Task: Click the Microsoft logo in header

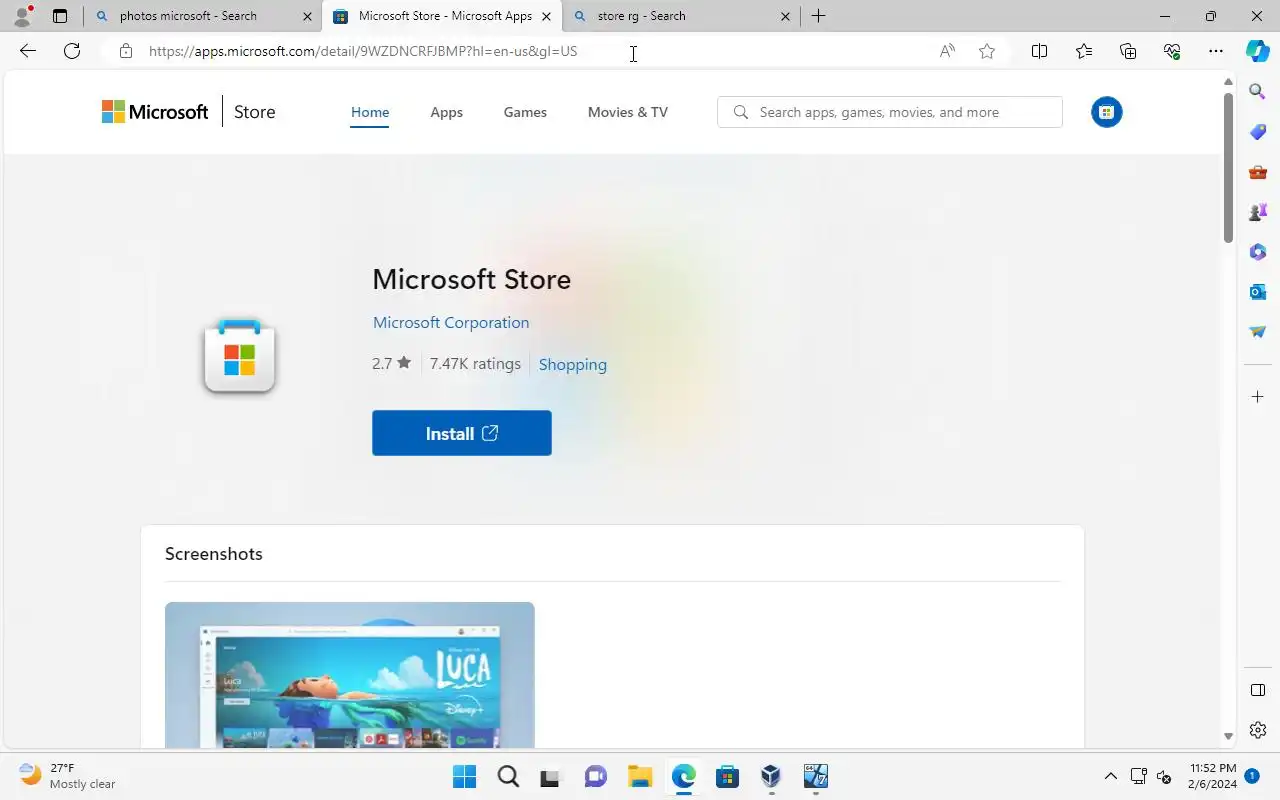Action: [x=155, y=112]
